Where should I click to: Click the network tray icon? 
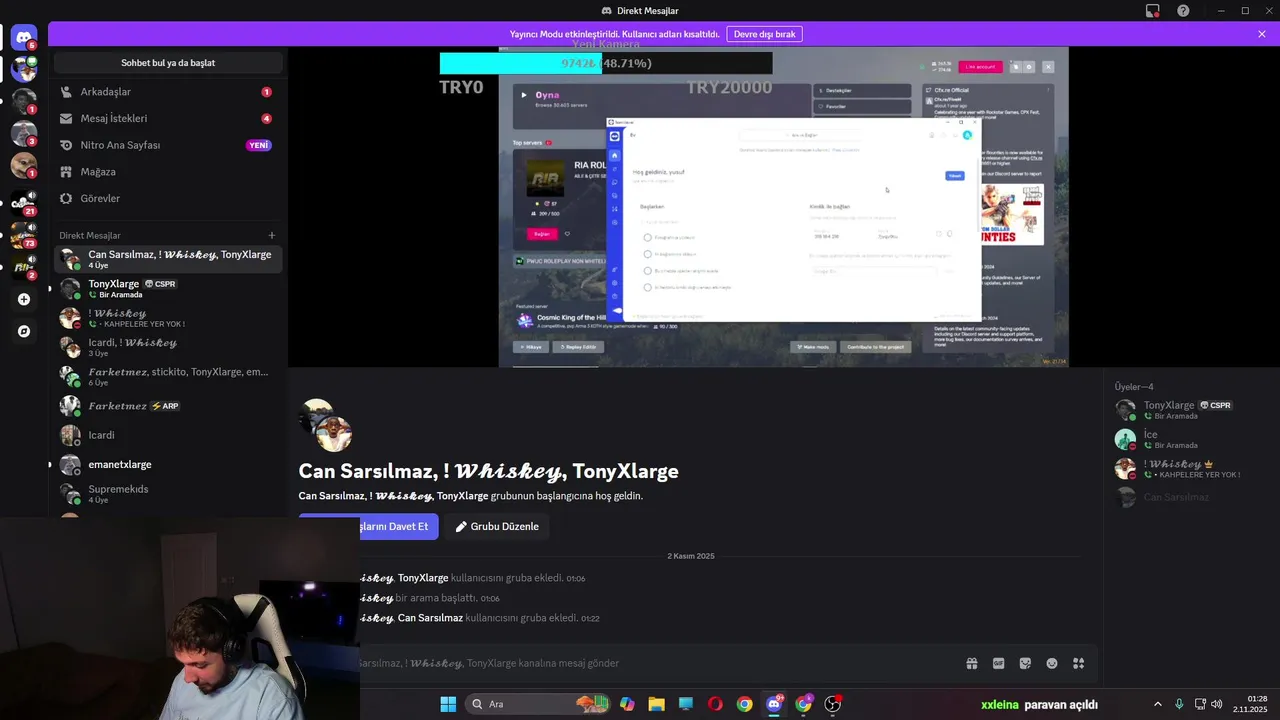(x=1199, y=704)
